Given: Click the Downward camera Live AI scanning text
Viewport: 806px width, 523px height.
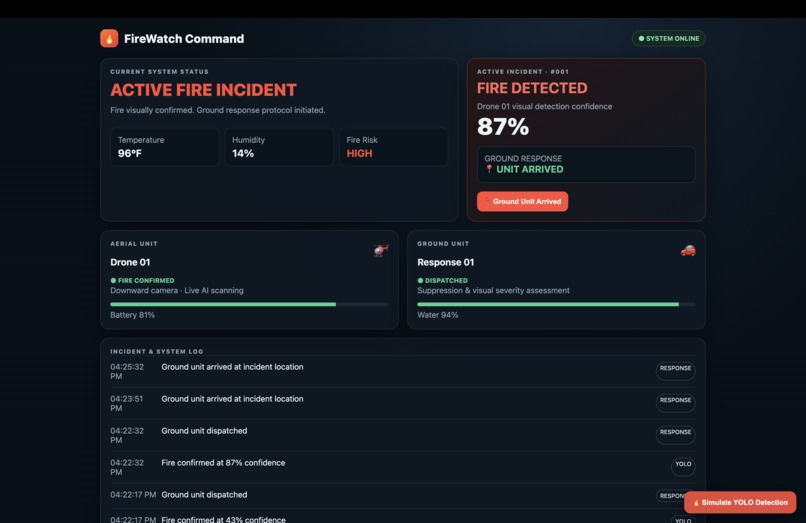Looking at the screenshot, I should (x=177, y=291).
